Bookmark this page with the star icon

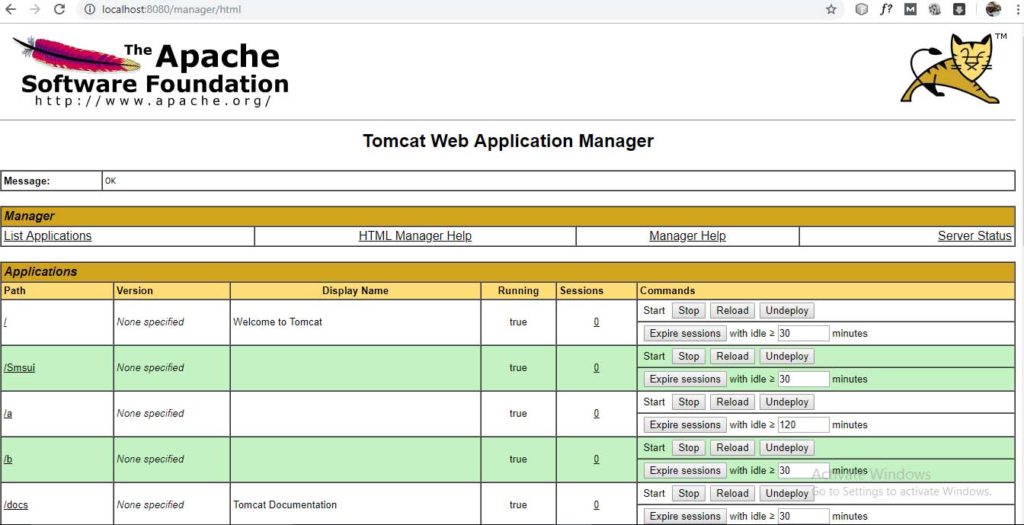point(831,9)
